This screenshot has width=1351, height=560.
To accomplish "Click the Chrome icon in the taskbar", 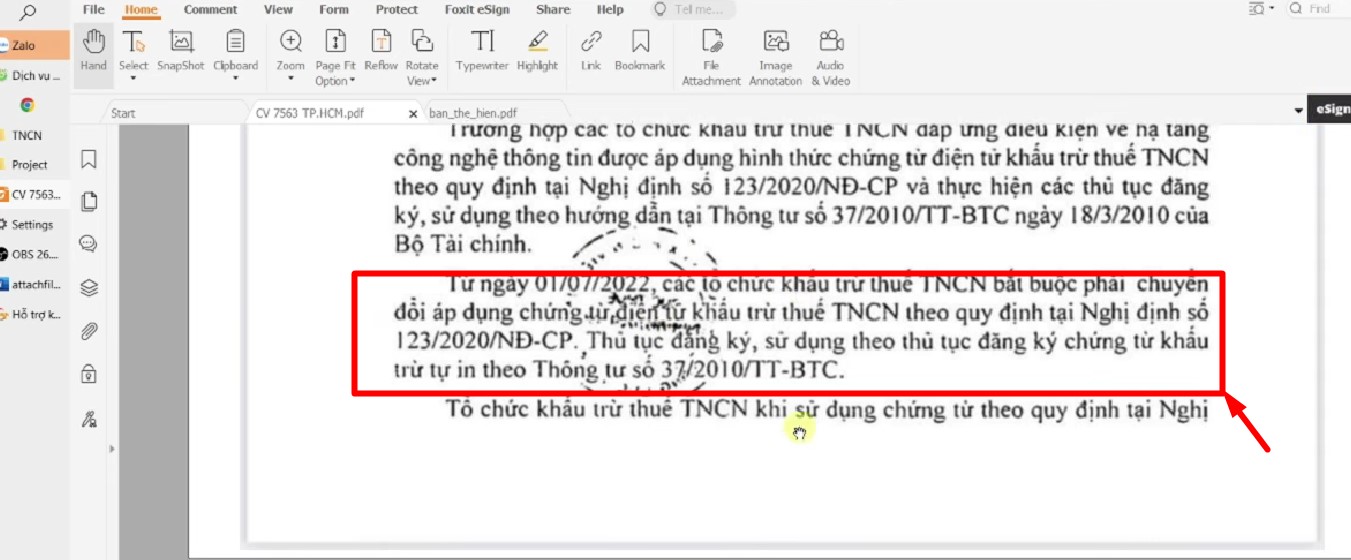I will [27, 104].
